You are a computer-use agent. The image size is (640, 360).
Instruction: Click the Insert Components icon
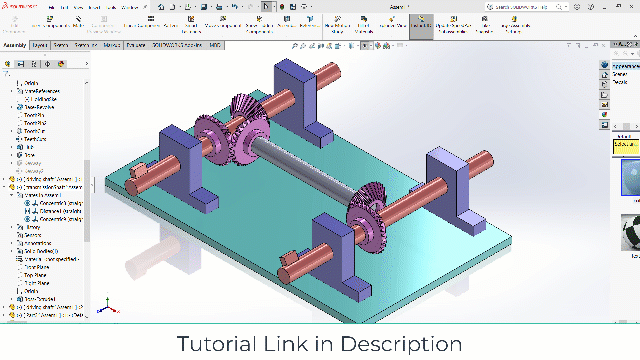pyautogui.click(x=50, y=19)
